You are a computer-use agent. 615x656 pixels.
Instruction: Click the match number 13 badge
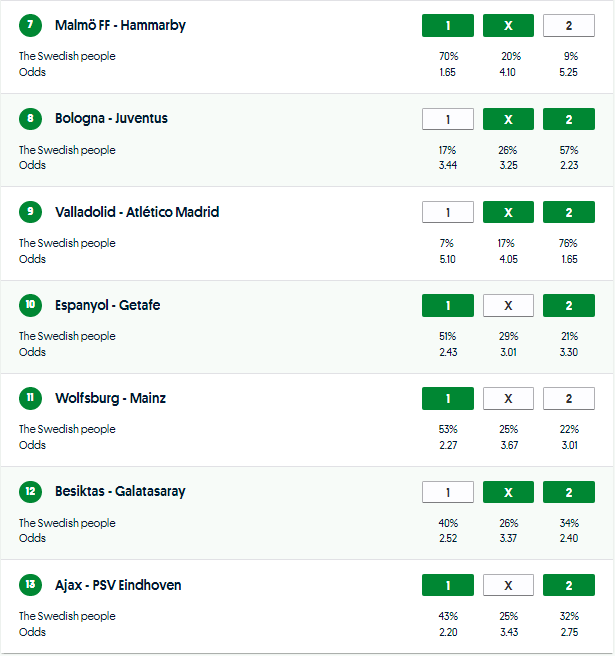coord(31,585)
